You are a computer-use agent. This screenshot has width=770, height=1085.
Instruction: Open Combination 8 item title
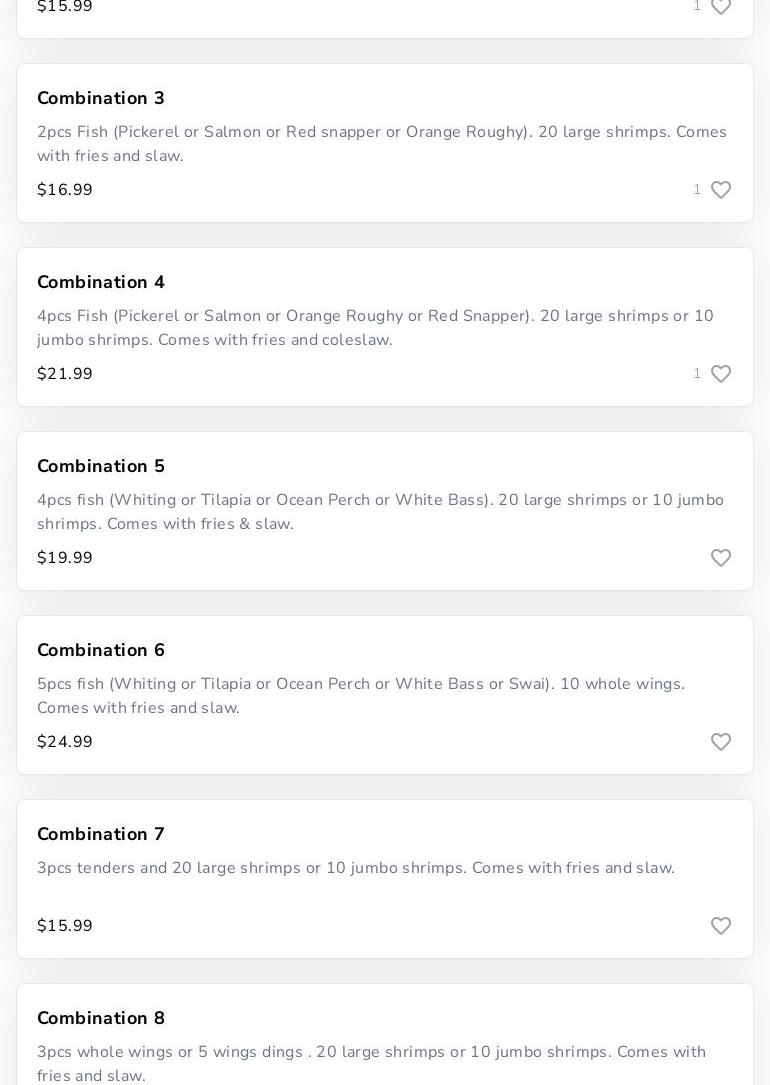[101, 1018]
